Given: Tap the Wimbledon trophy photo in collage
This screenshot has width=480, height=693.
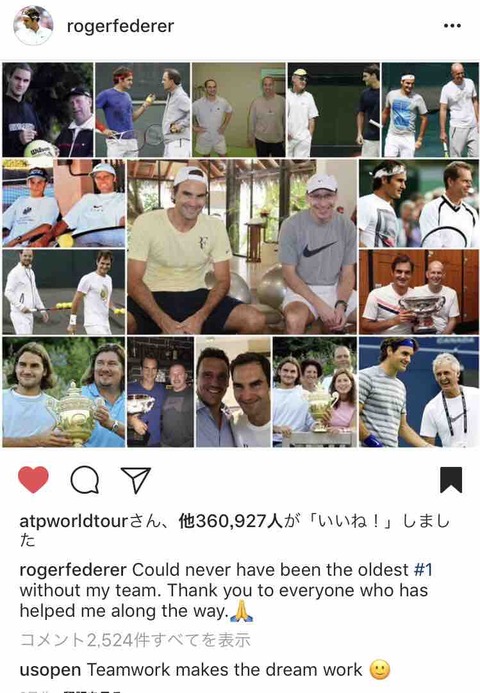Looking at the screenshot, I should coord(64,392).
